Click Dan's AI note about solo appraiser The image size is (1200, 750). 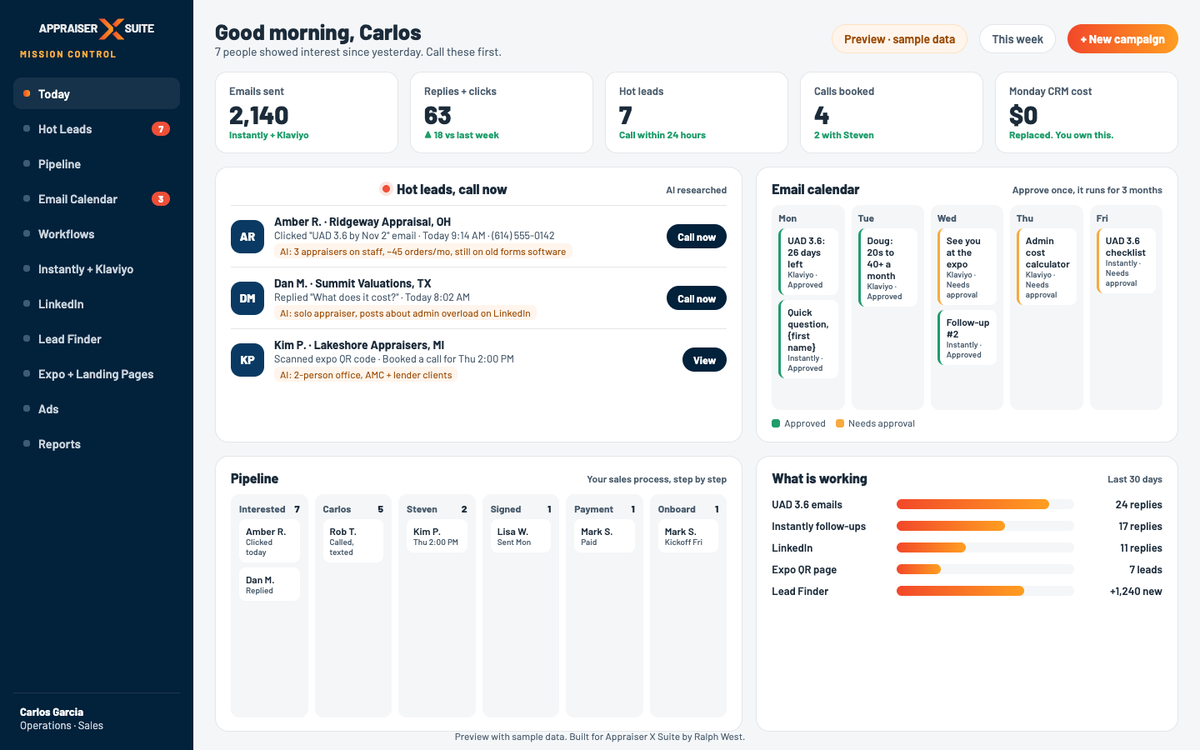[405, 313]
